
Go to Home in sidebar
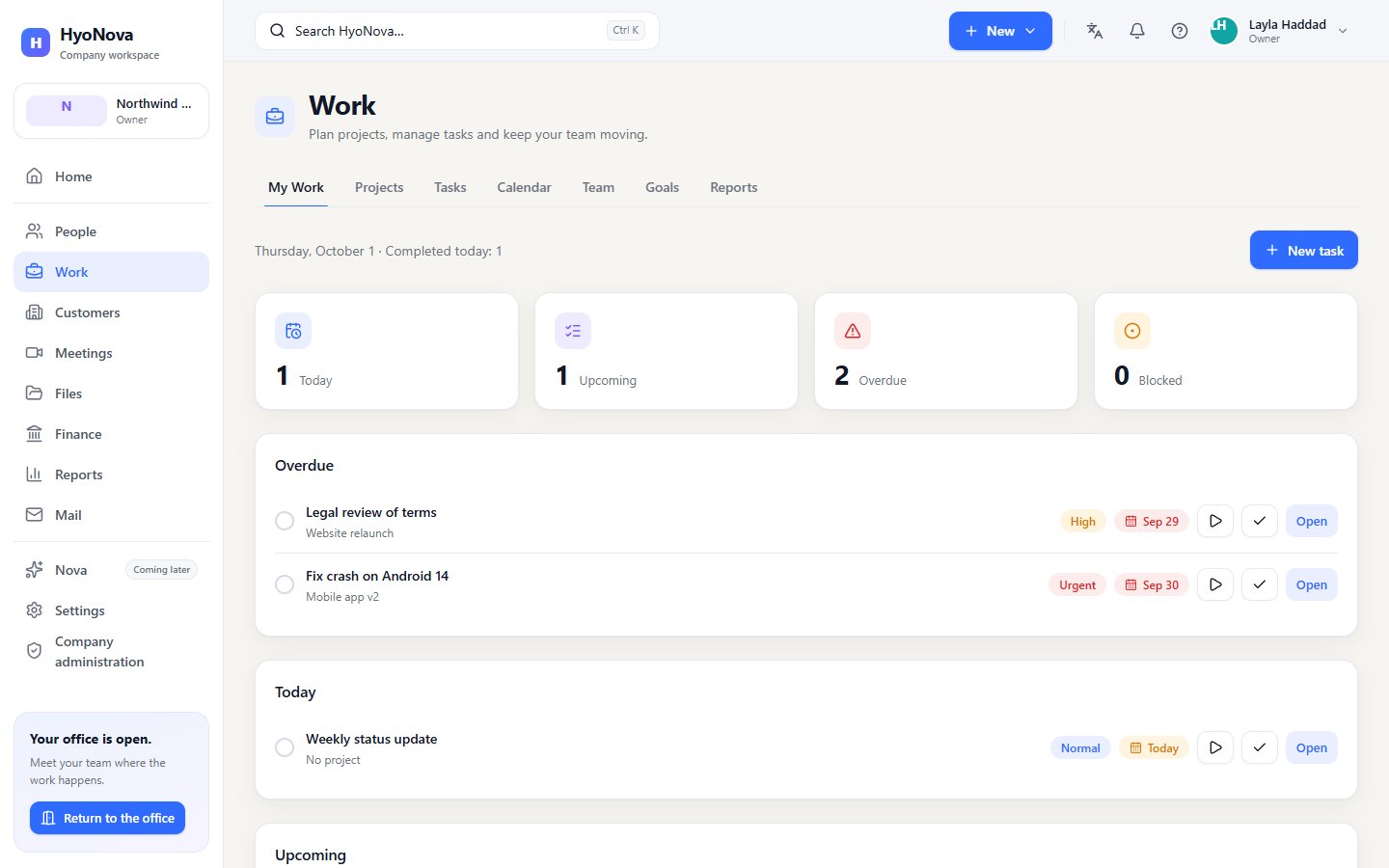point(111,176)
